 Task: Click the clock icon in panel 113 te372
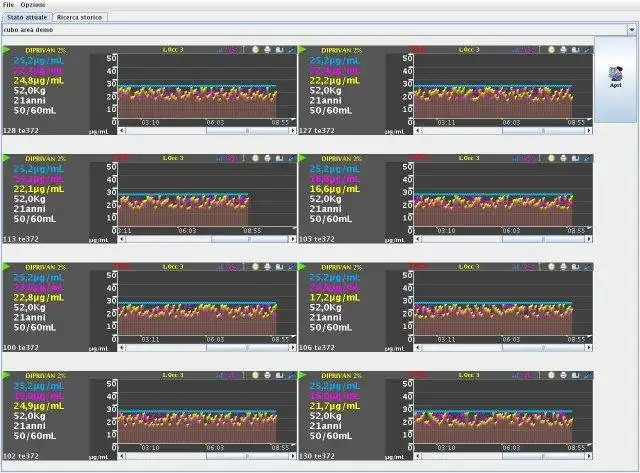[x=256, y=158]
